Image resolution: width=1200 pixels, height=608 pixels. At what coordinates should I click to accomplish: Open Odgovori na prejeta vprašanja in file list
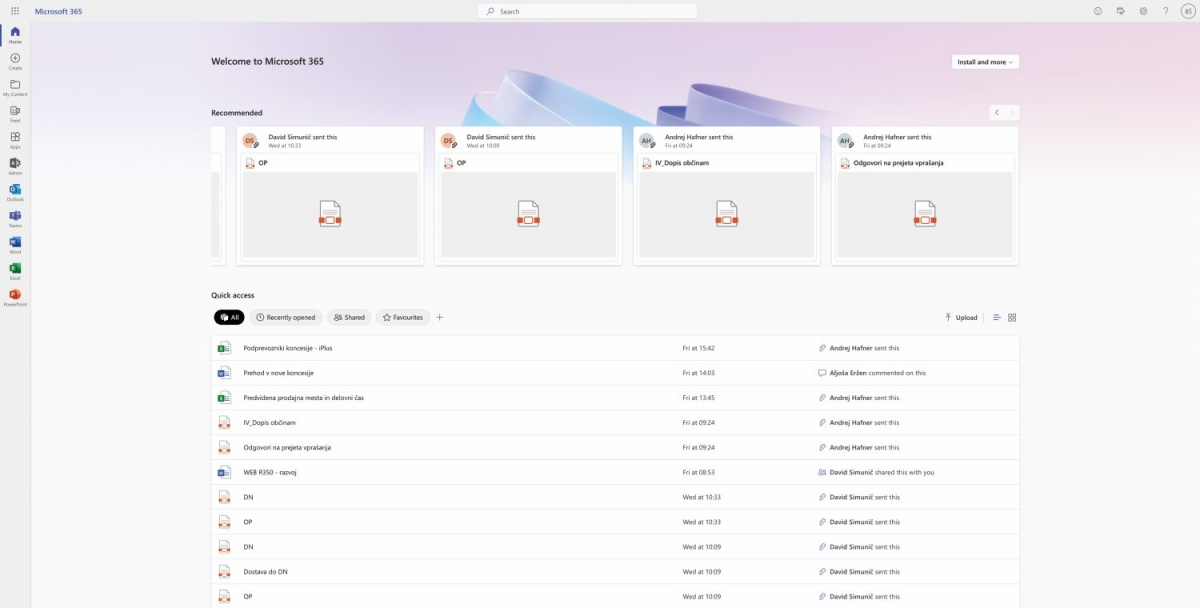tap(287, 447)
